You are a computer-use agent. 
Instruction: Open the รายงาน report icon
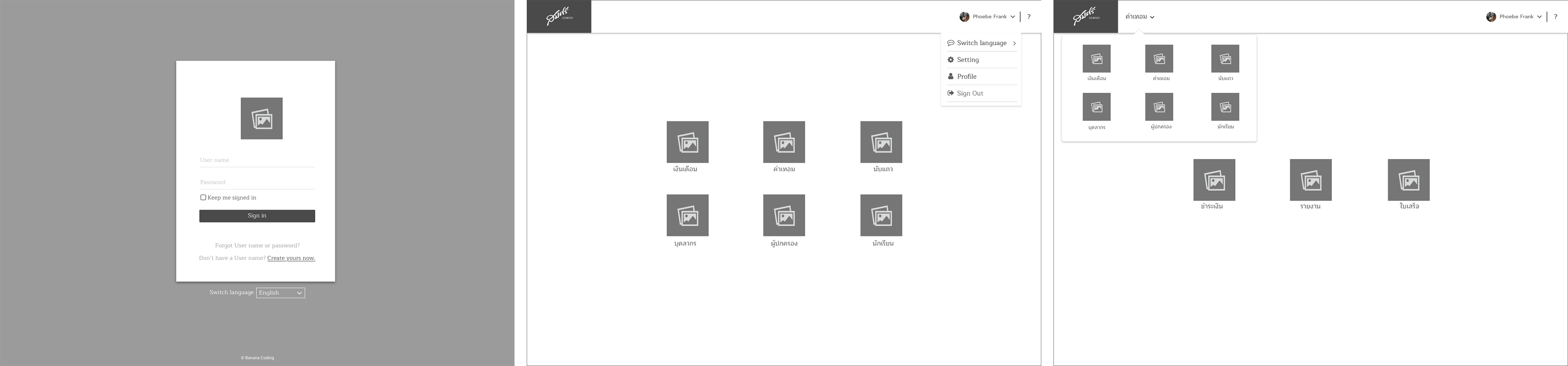point(1310,180)
